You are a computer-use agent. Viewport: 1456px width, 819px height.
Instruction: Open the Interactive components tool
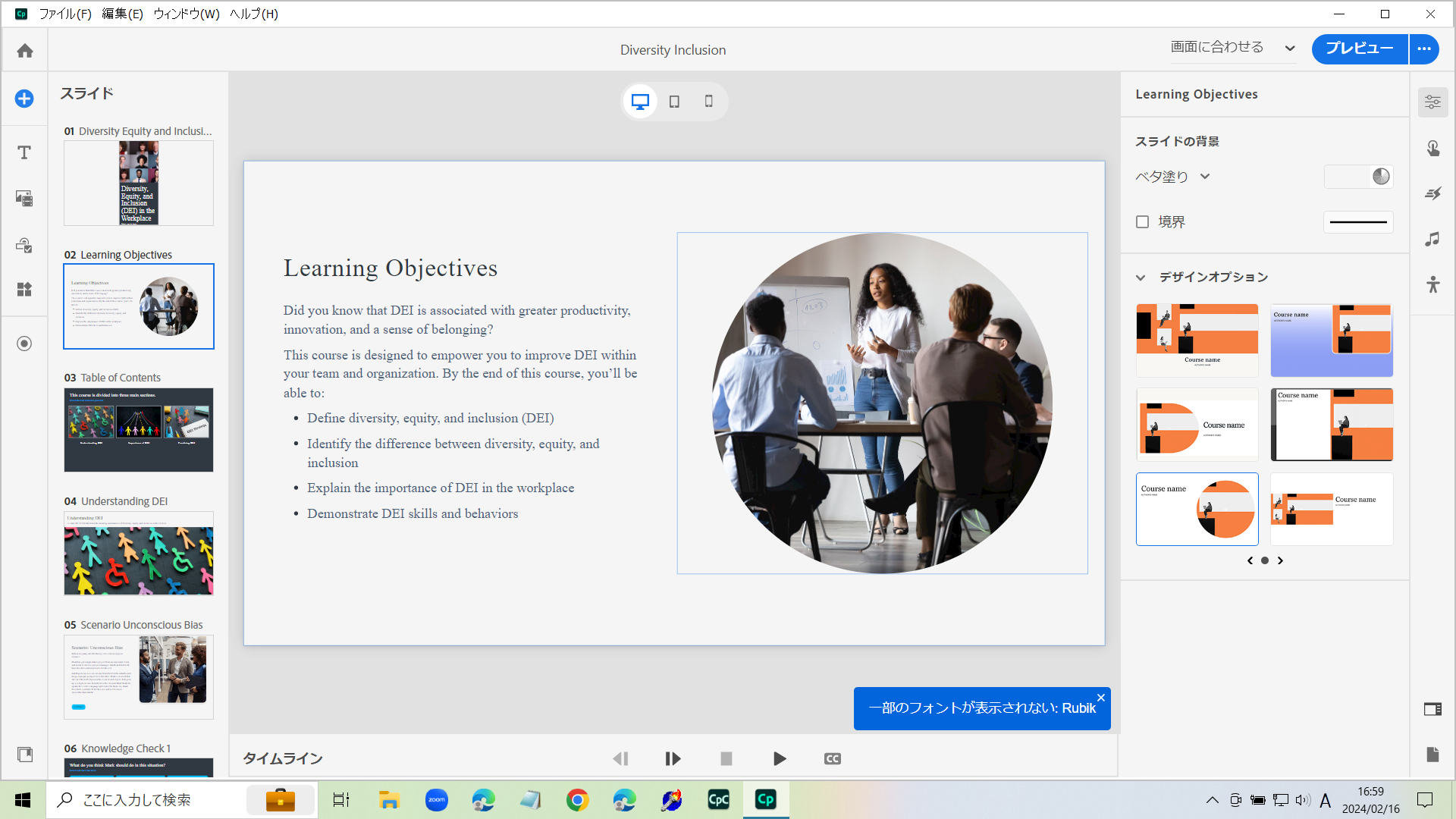(24, 245)
